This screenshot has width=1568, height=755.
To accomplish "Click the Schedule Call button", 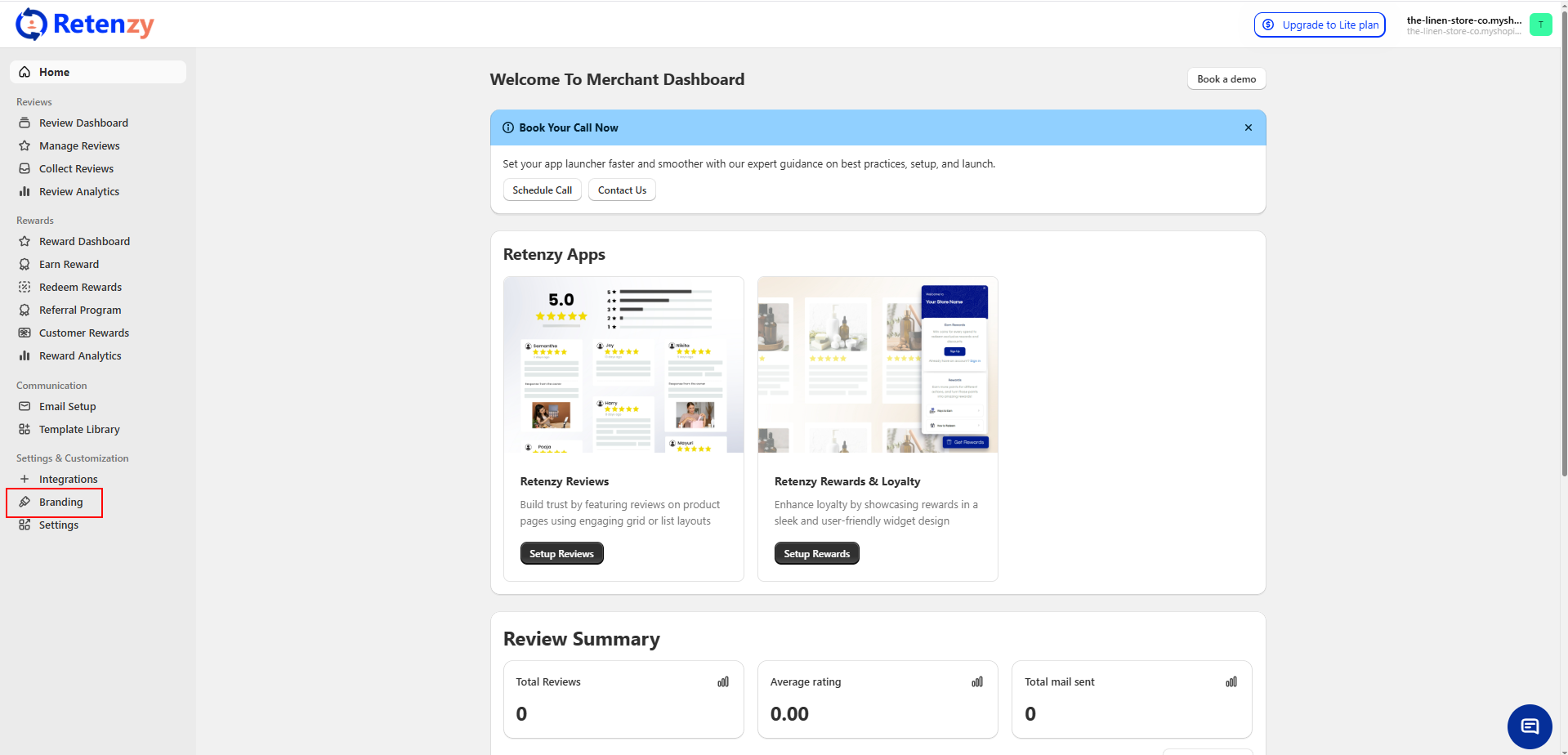I will tap(542, 190).
